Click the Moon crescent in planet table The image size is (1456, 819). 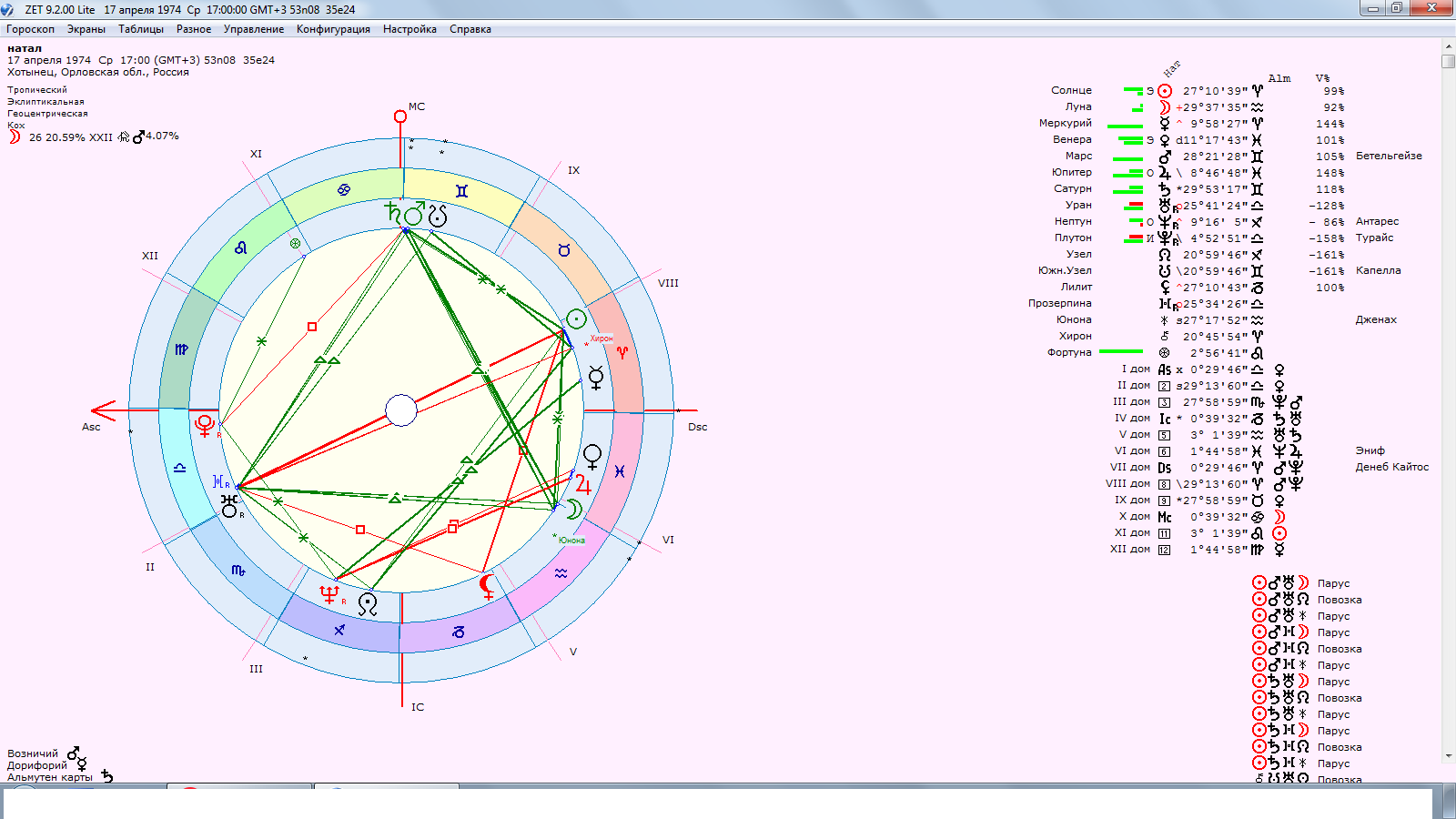(1165, 107)
